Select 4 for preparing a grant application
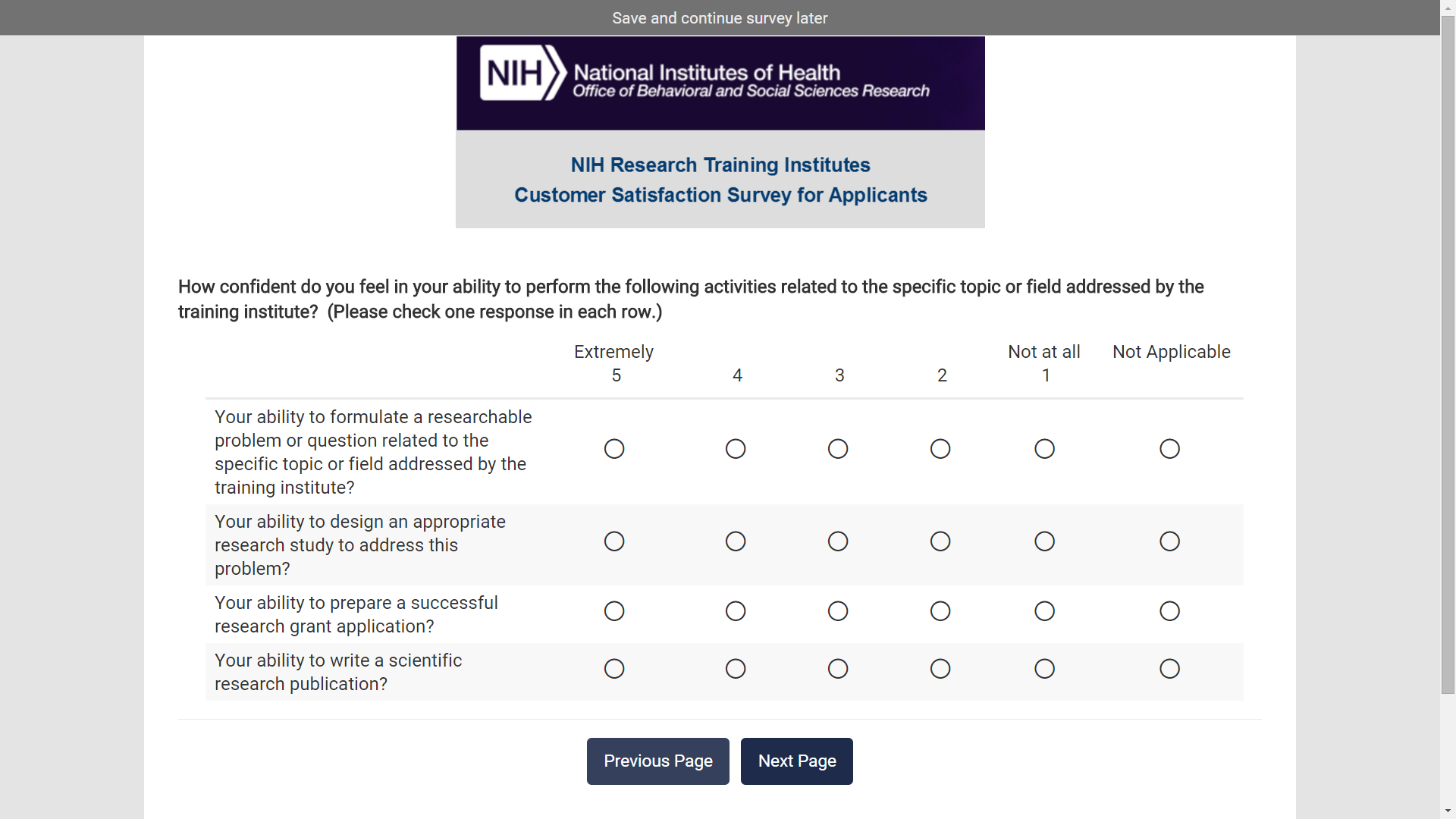The width and height of the screenshot is (1456, 819). 736,611
